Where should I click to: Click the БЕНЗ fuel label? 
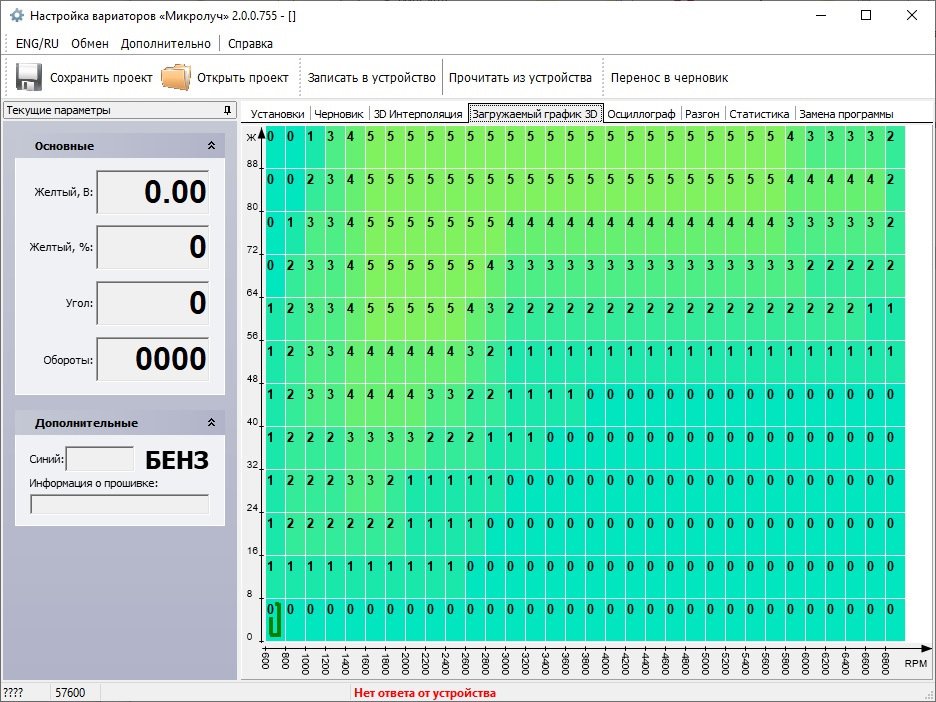[177, 460]
